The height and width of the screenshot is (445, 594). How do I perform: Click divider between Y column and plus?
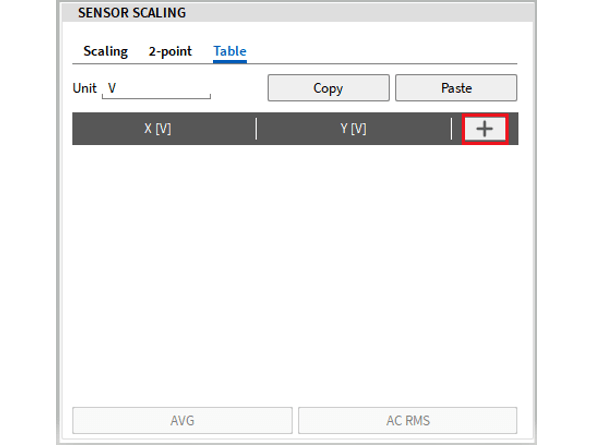pyautogui.click(x=452, y=129)
